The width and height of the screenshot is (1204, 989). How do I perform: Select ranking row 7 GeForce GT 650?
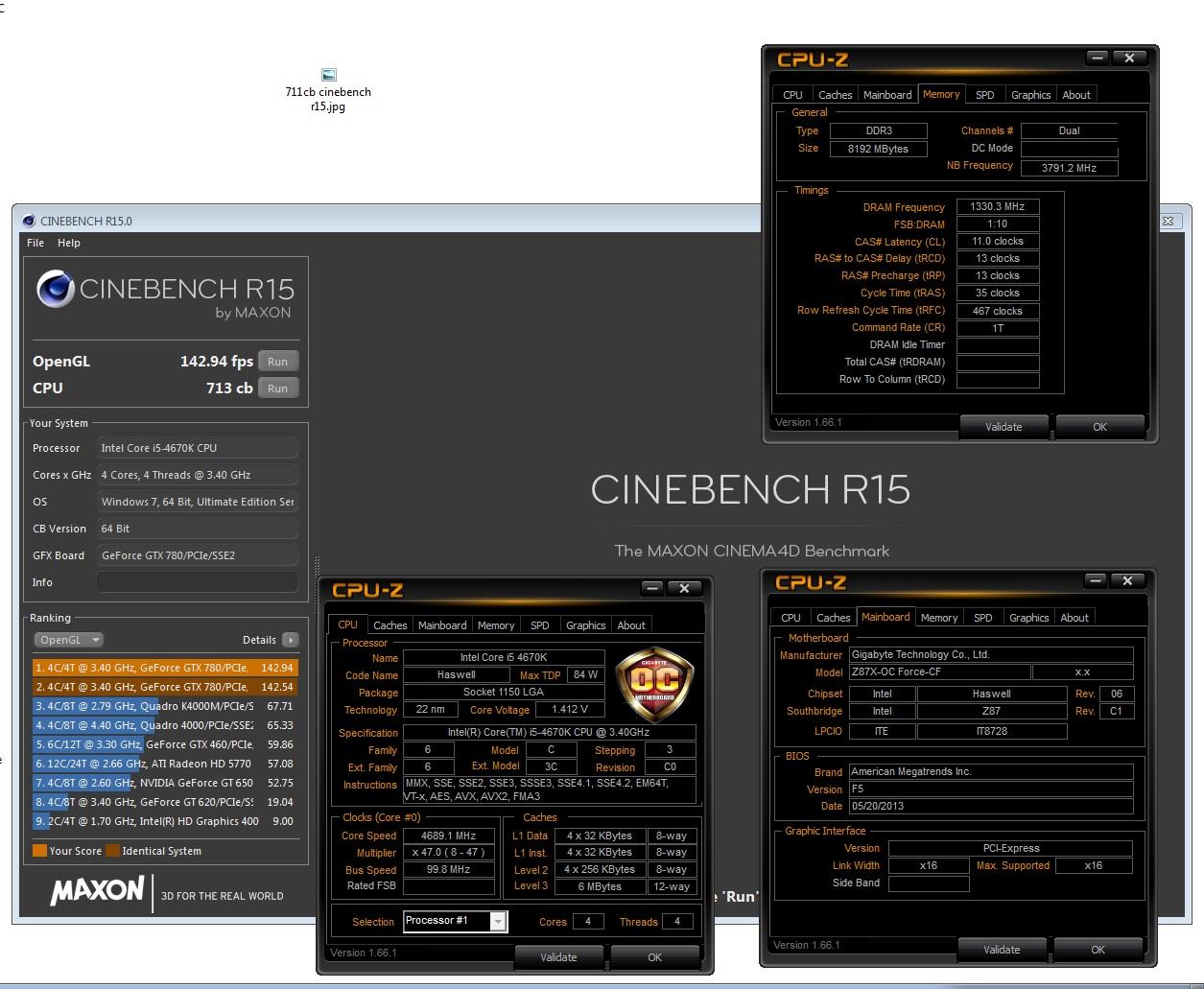pos(165,783)
